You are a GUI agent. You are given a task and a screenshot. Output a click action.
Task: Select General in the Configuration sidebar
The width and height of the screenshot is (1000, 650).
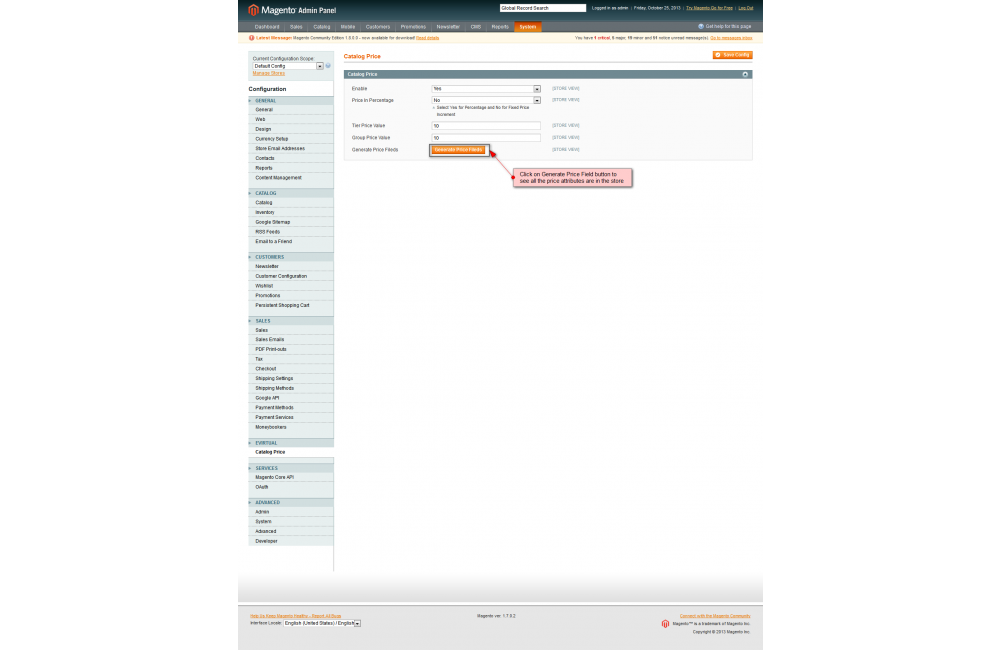291,110
